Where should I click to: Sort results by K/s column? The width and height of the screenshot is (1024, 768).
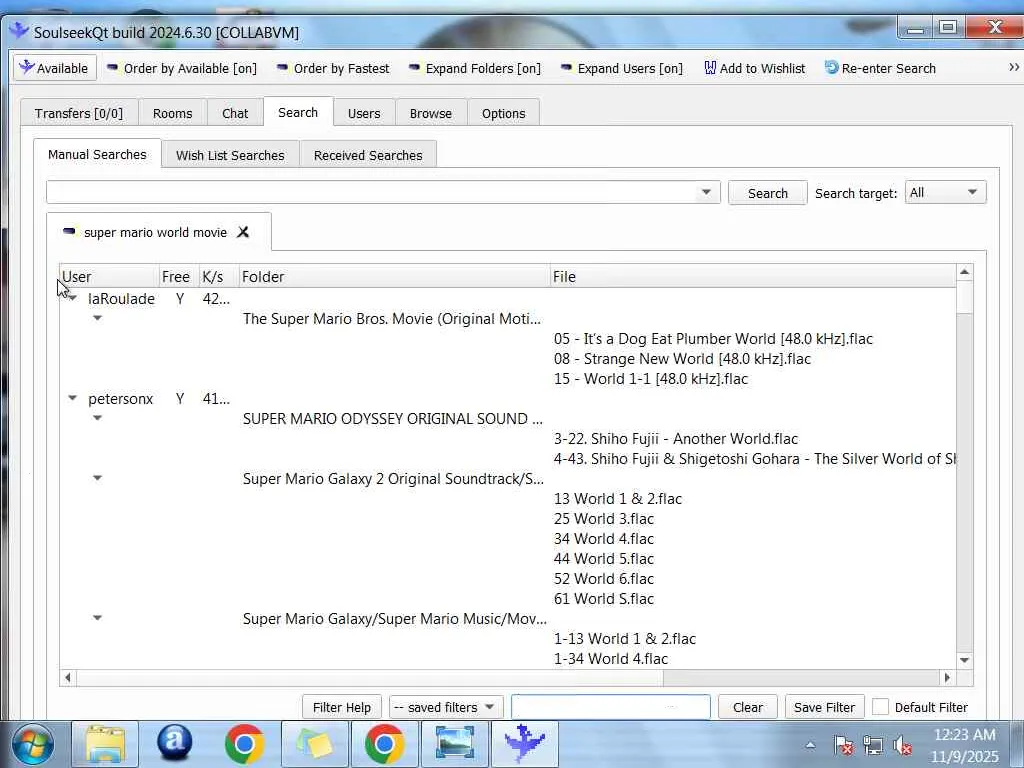pos(218,276)
